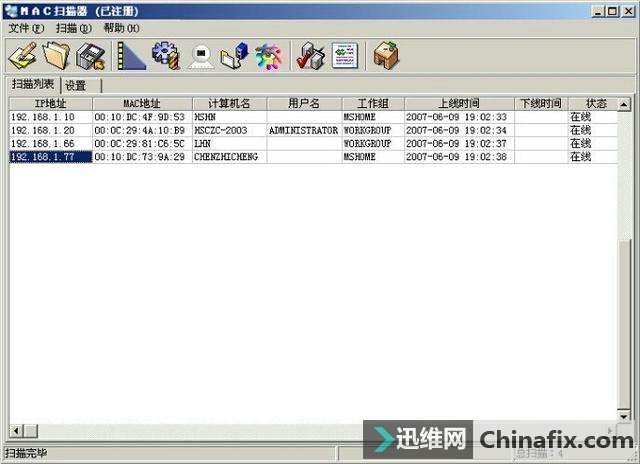Click the green list document icon
This screenshot has height=464, width=640.
click(x=345, y=55)
